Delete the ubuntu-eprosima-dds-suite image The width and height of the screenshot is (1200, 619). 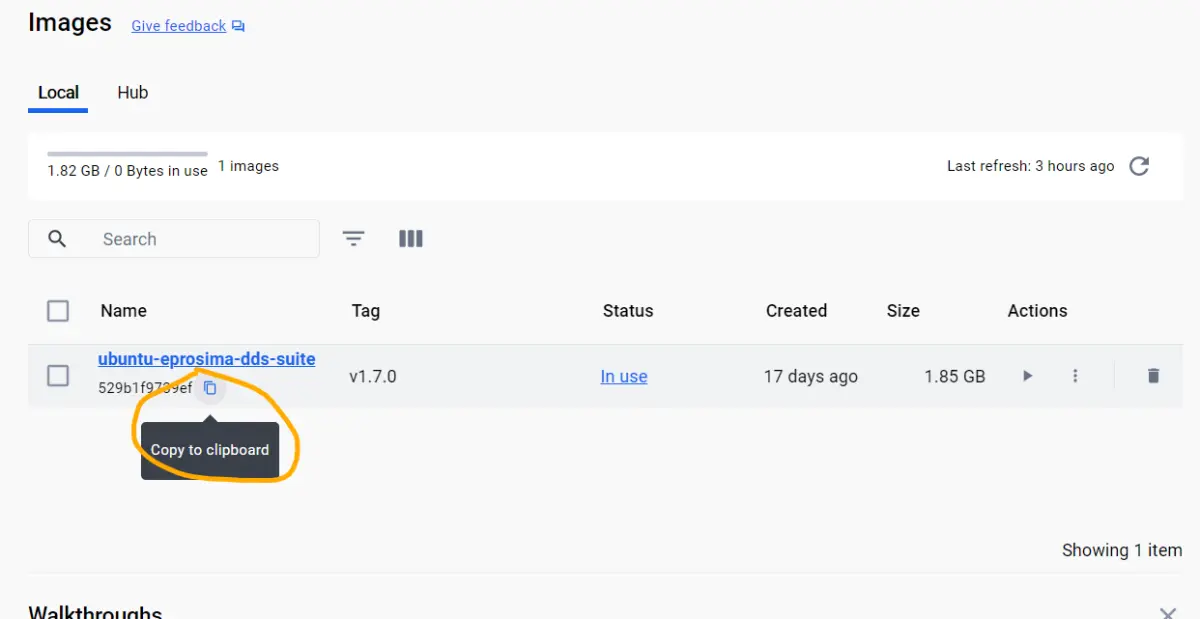(x=1153, y=376)
